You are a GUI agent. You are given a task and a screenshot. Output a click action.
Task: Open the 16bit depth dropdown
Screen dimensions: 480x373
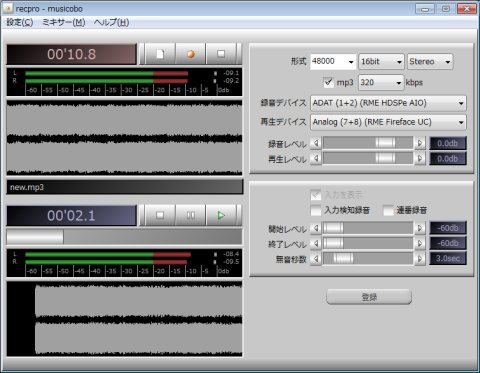coord(381,62)
